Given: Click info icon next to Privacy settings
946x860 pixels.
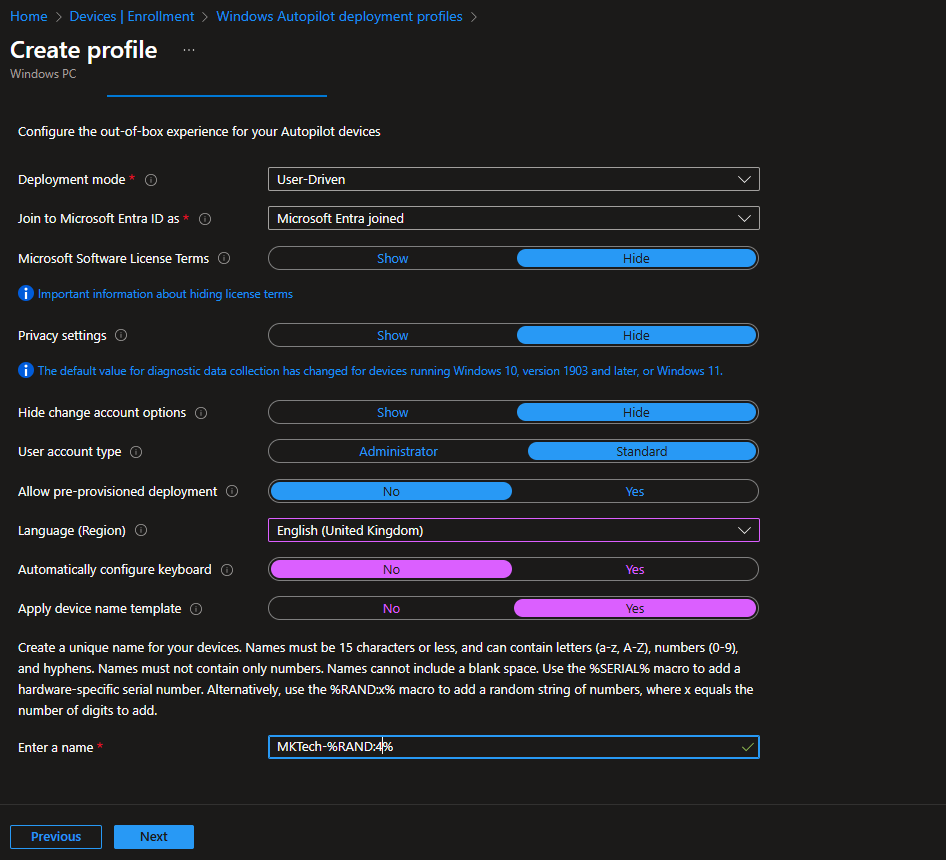Looking at the screenshot, I should [121, 336].
